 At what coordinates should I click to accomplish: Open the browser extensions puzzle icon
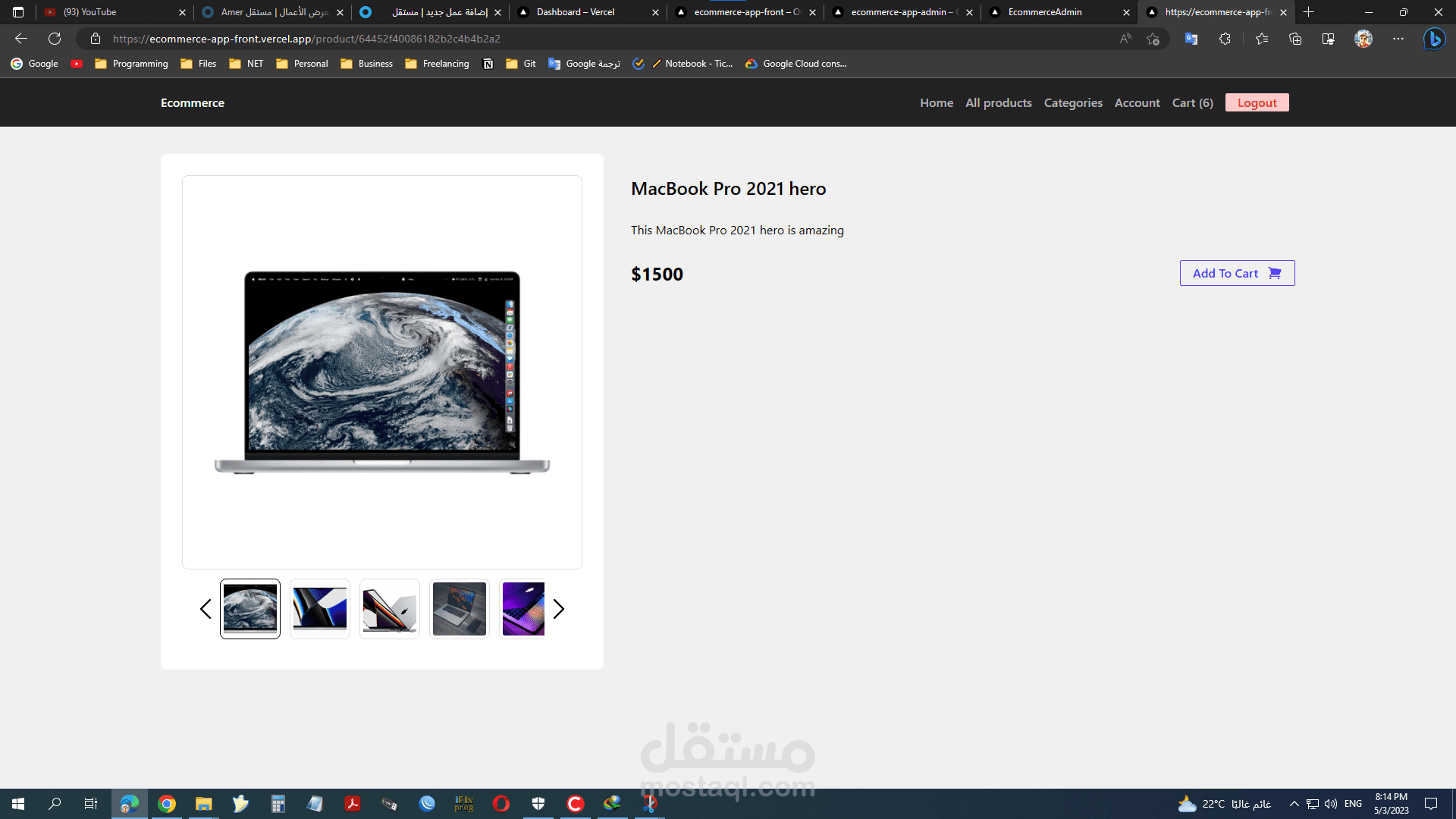pos(1225,39)
